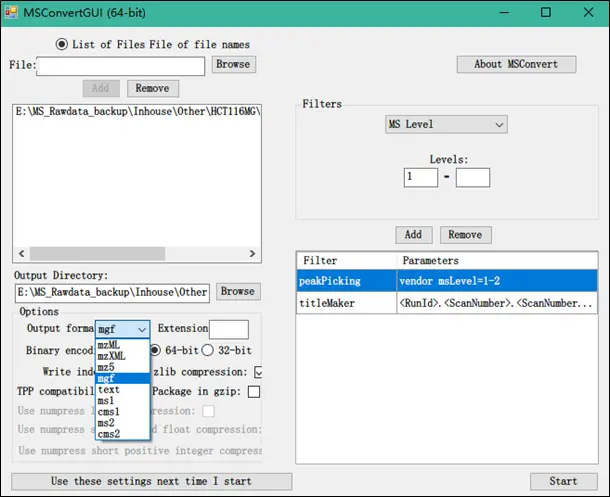Choose mz5 from output format list
Viewport: 610px width, 497px height.
coord(123,367)
